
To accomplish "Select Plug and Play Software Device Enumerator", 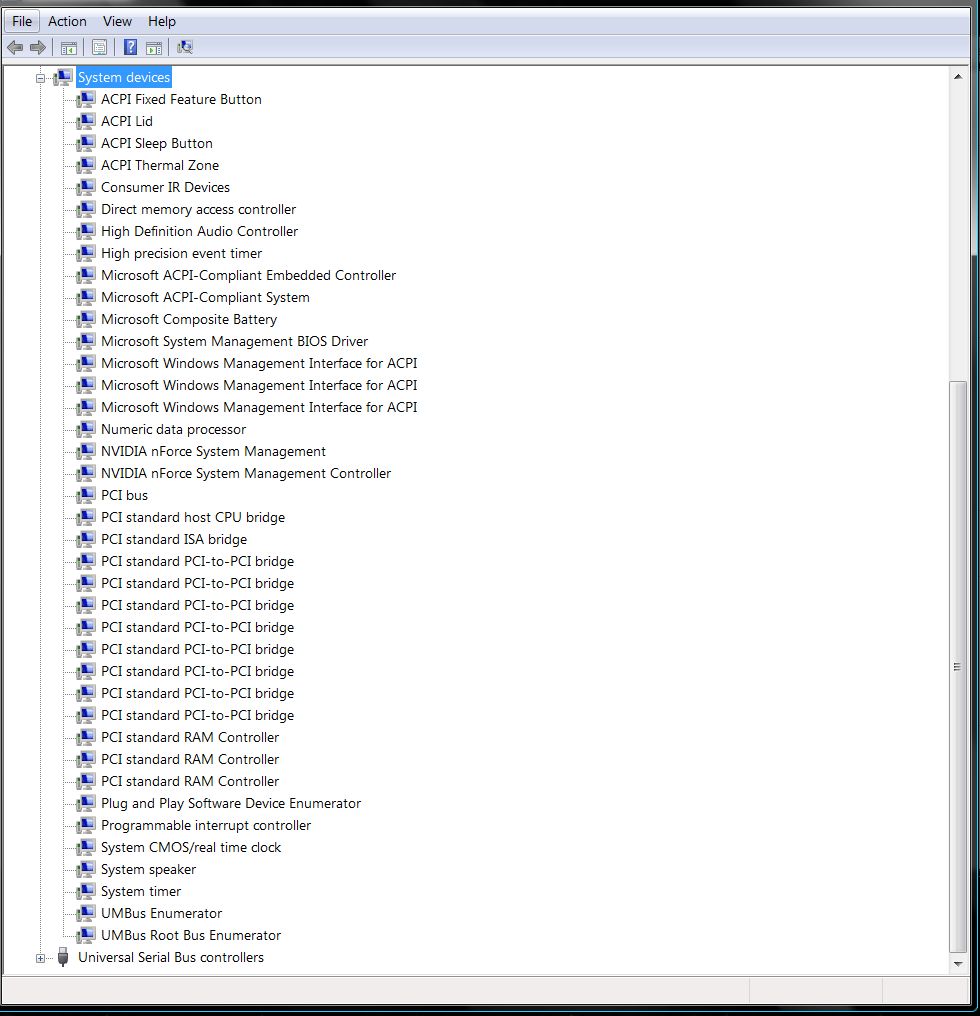I will pyautogui.click(x=231, y=803).
